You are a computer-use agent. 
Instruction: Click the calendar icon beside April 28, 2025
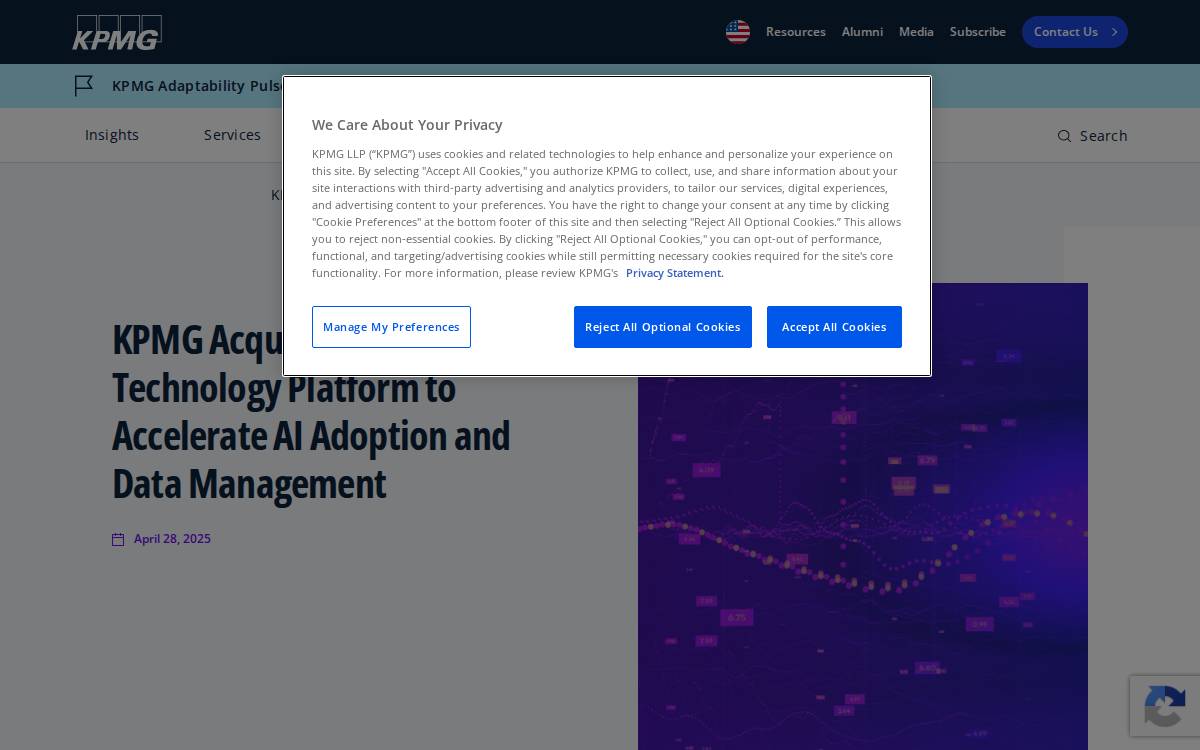(118, 539)
